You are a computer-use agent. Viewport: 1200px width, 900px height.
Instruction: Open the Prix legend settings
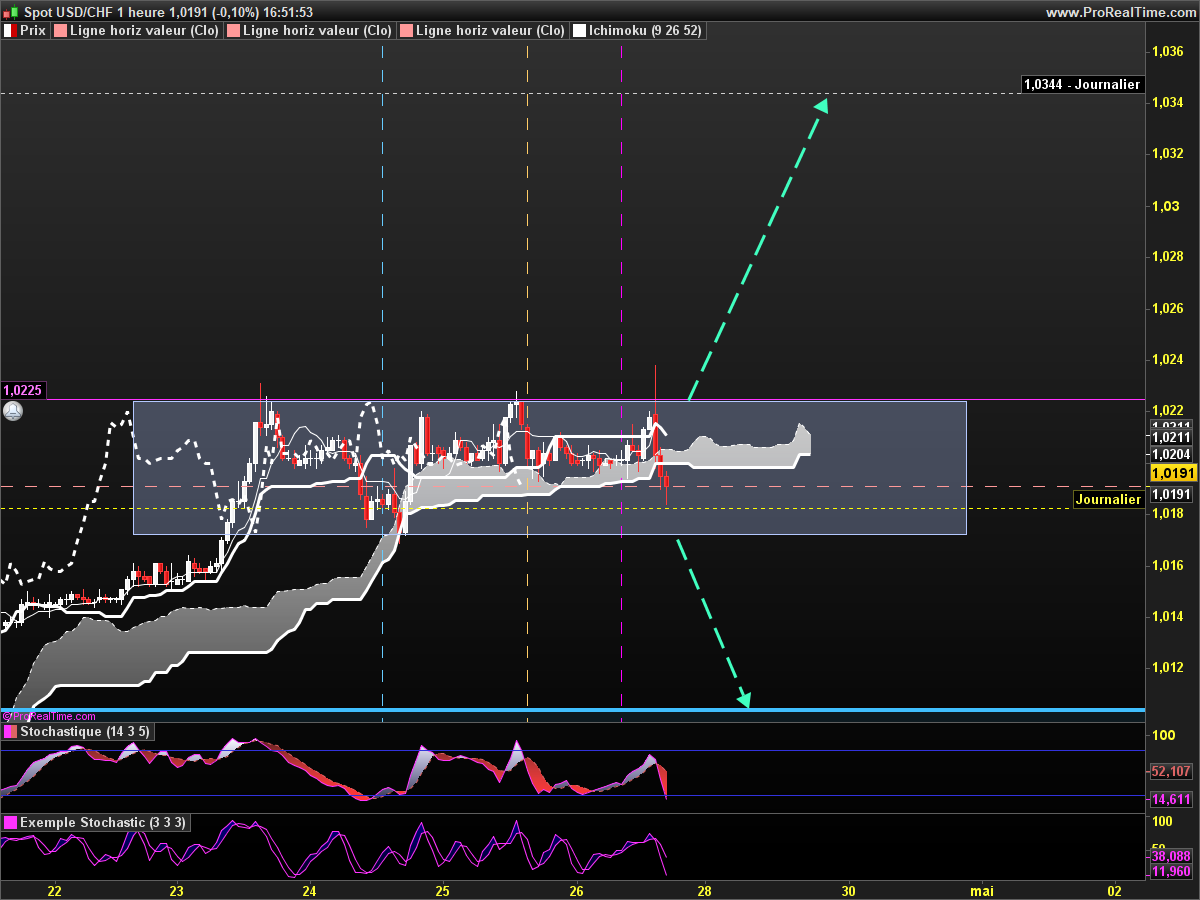click(x=25, y=31)
